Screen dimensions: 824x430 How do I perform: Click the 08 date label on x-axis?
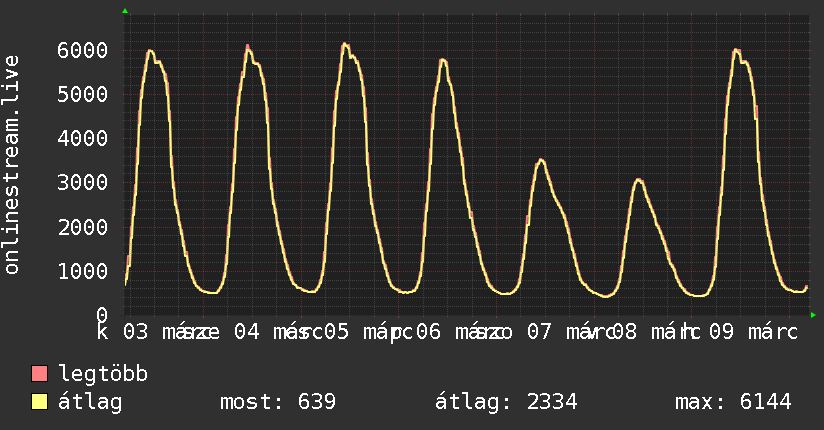tap(625, 332)
